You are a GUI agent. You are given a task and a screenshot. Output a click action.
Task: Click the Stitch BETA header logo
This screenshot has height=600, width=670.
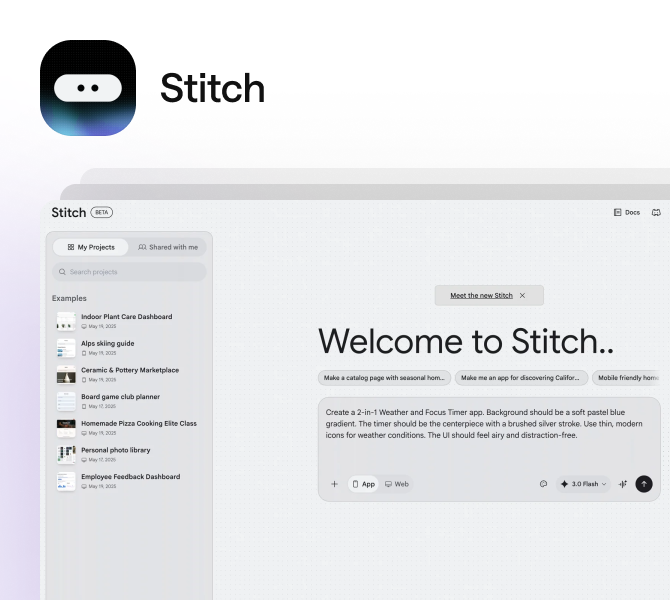(82, 212)
